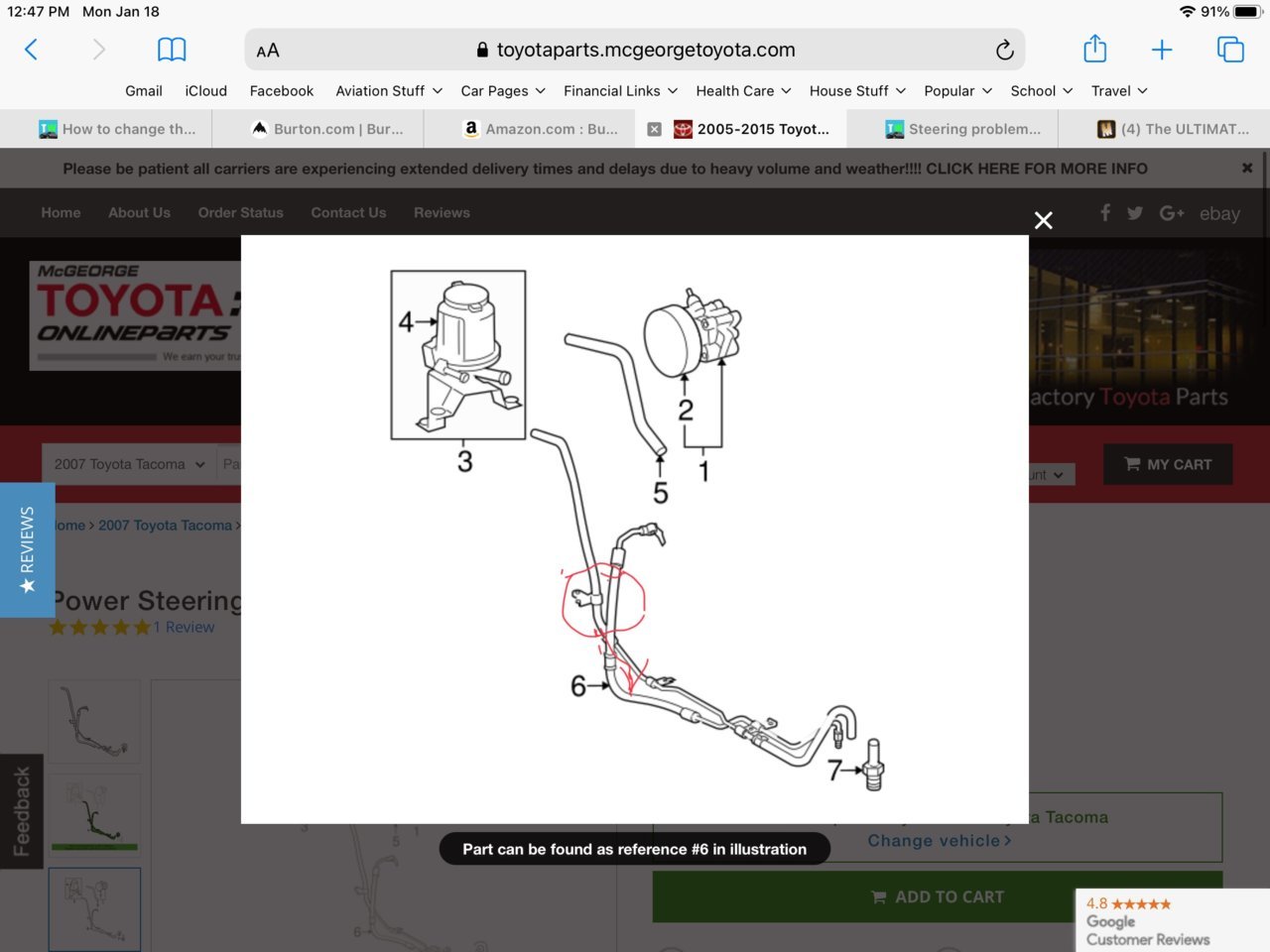Switch to Steering problem... tab

click(952, 129)
